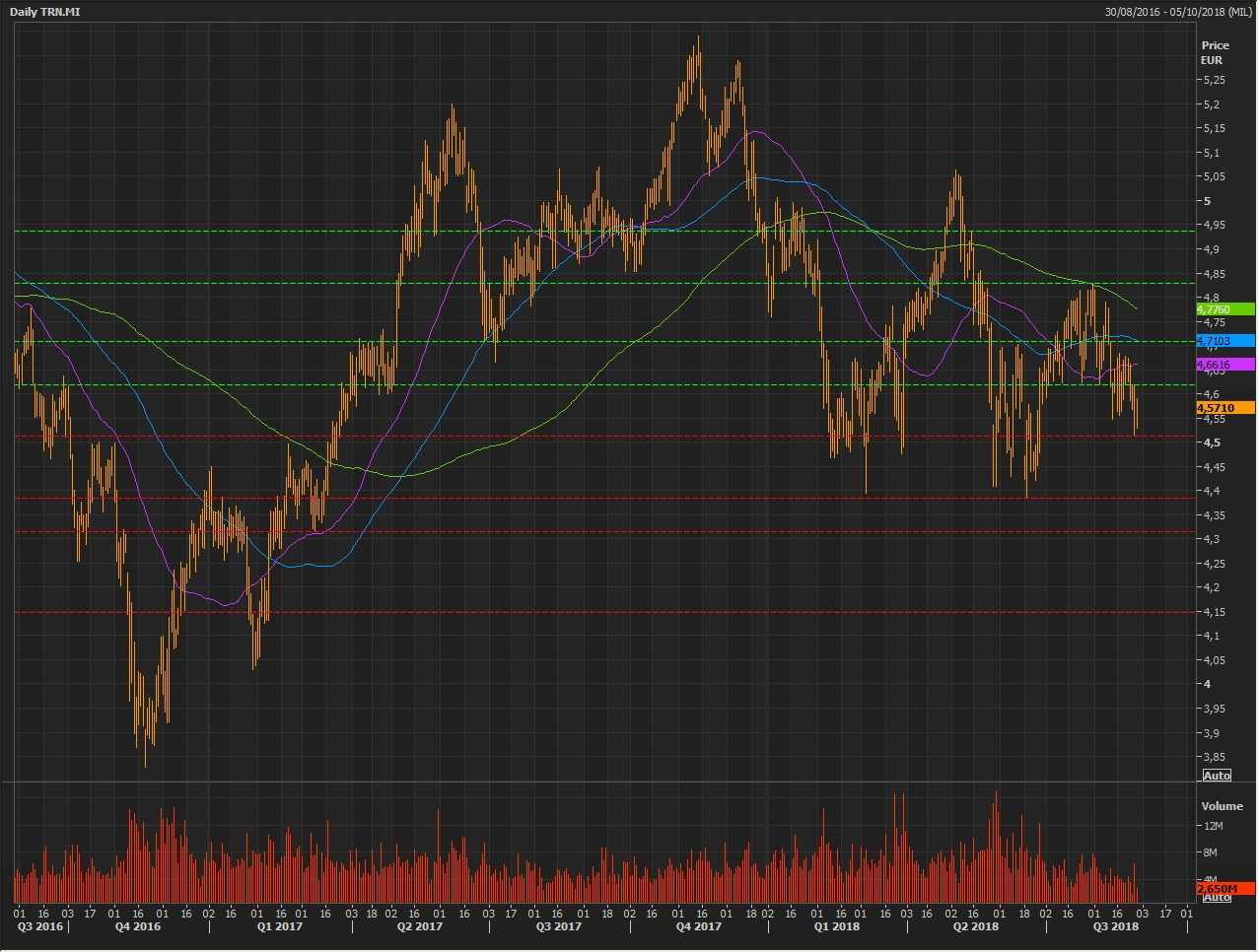Click the '4,15' price axis label
Image resolution: width=1258 pixels, height=952 pixels.
[1214, 612]
